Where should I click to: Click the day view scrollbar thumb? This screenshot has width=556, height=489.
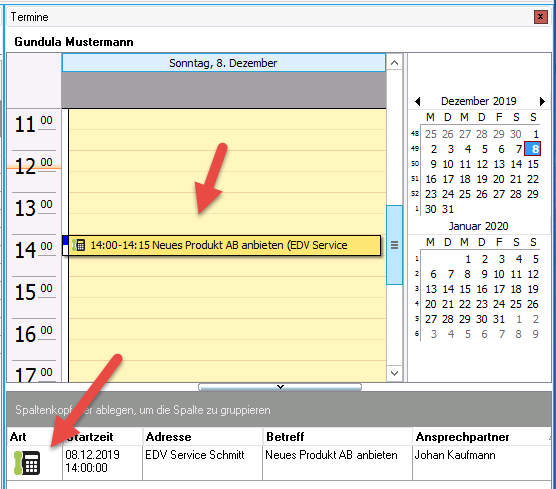click(x=394, y=245)
